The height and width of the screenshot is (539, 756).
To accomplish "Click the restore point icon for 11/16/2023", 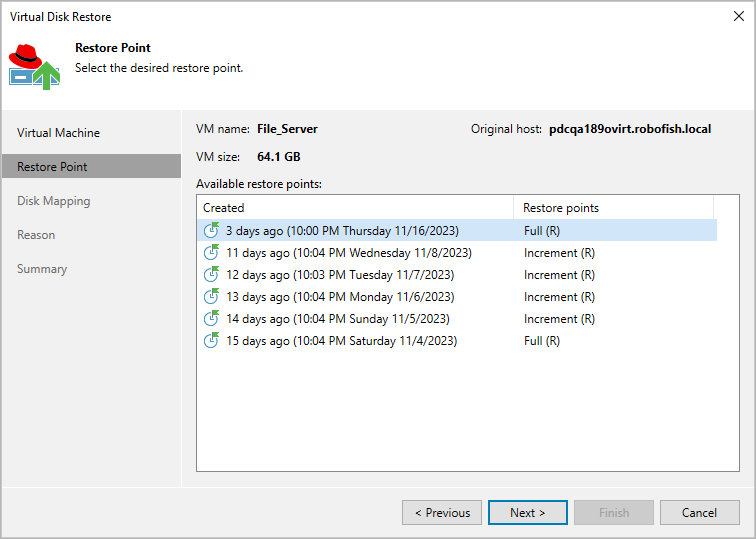I will pos(211,230).
